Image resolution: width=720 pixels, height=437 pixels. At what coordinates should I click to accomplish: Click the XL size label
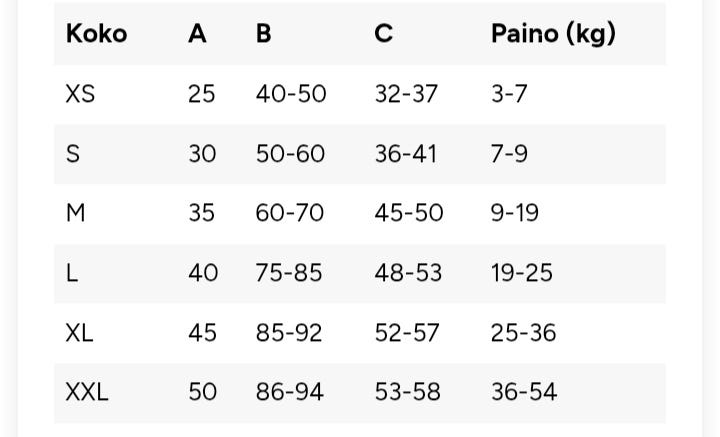pyautogui.click(x=79, y=333)
